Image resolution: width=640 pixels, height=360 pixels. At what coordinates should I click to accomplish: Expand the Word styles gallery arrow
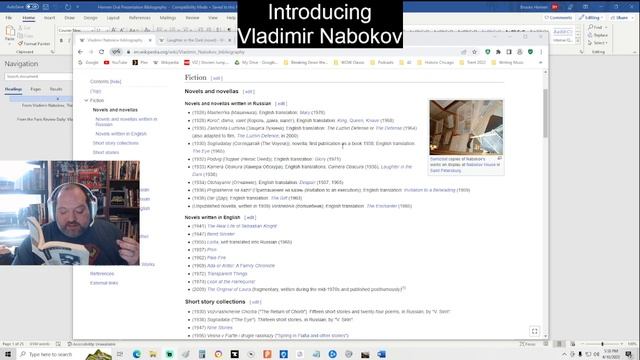578,41
